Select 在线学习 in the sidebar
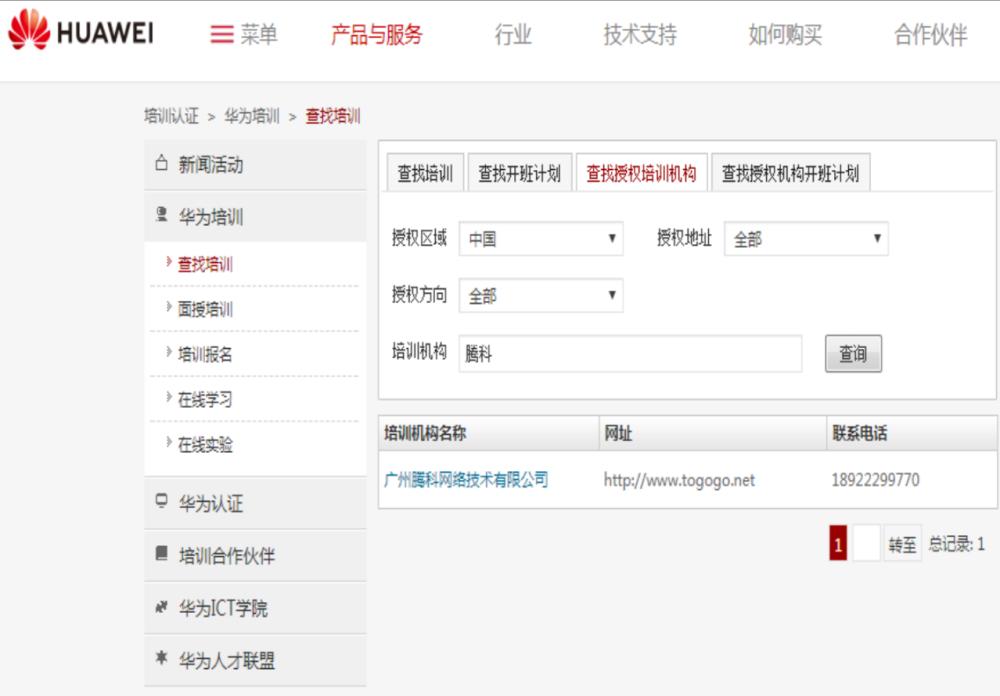The height and width of the screenshot is (696, 1000). [x=205, y=399]
